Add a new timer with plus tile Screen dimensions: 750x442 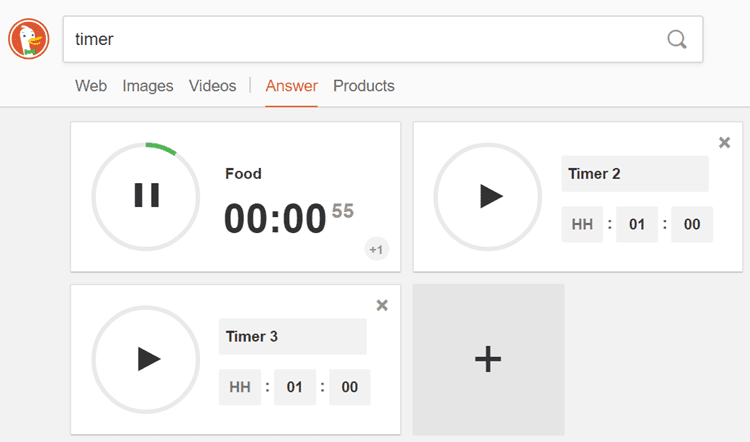pos(488,359)
